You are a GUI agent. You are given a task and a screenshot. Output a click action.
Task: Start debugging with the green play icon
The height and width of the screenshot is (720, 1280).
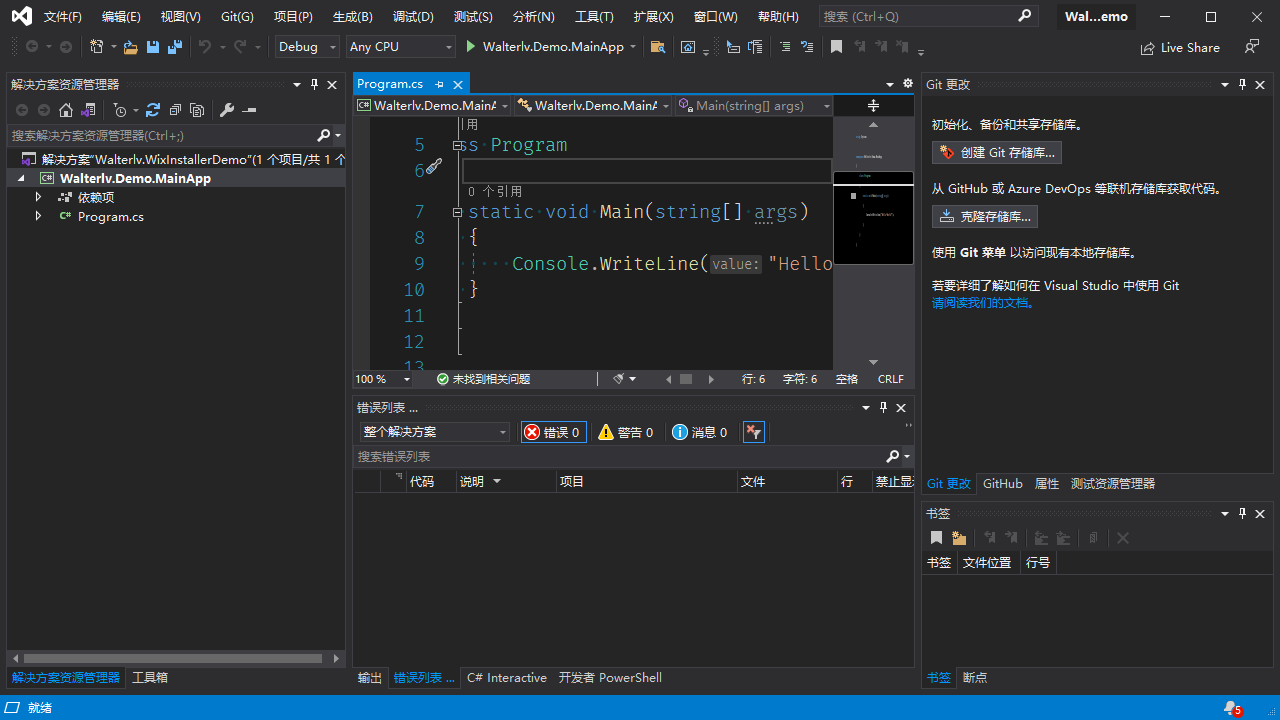[471, 47]
